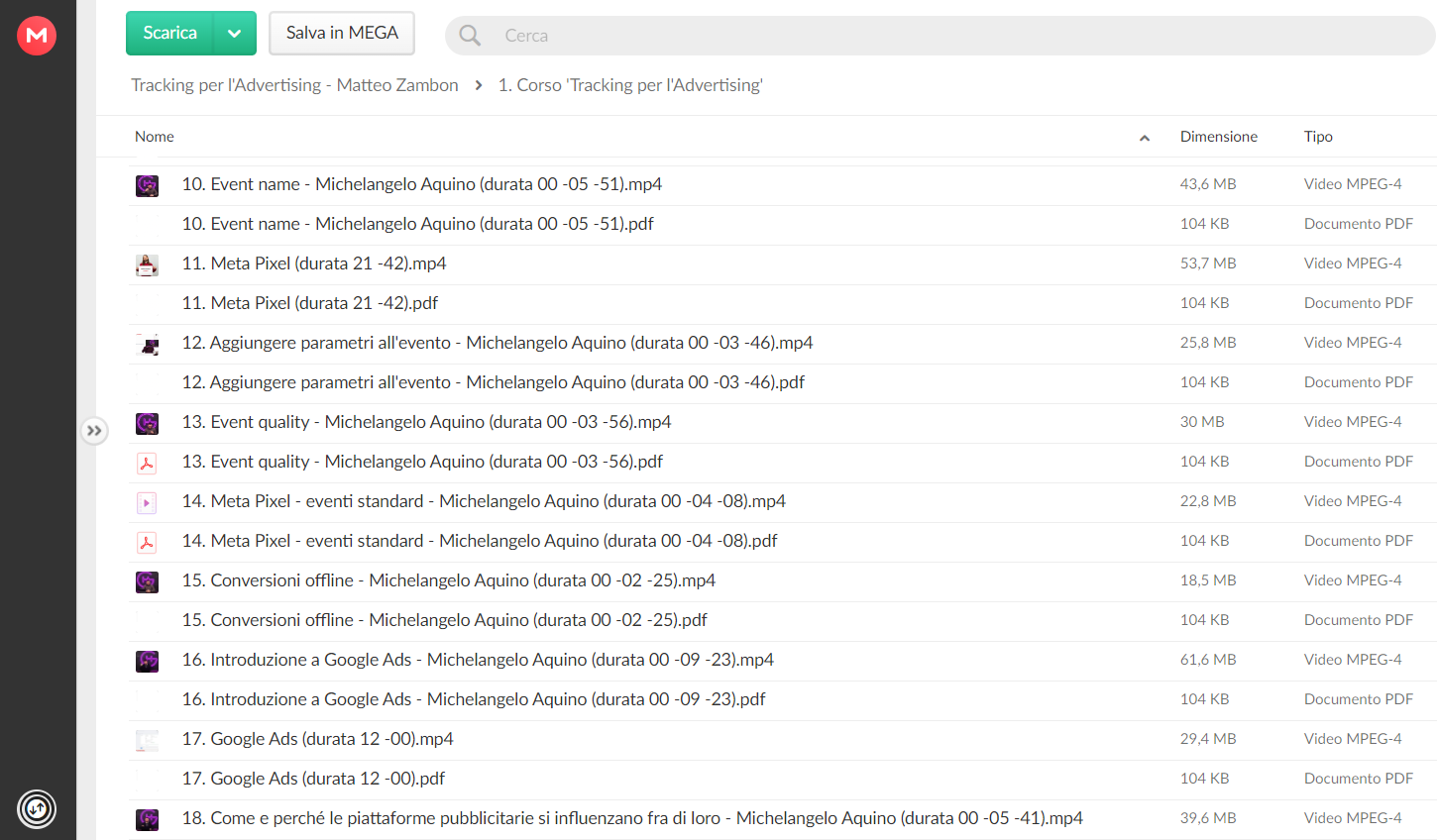Click the Scarica download button
Screen dimensions: 1437x840
point(169,33)
